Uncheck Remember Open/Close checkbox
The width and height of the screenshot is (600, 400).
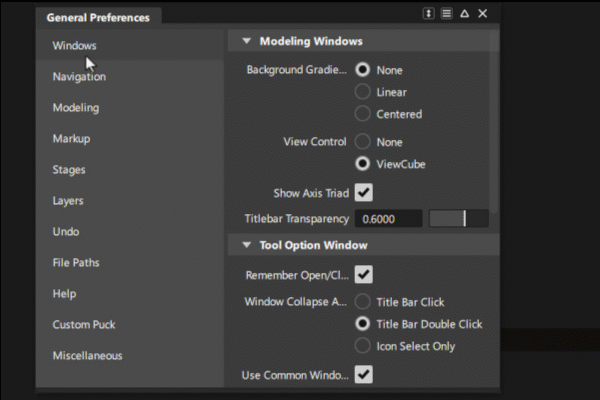(x=364, y=274)
